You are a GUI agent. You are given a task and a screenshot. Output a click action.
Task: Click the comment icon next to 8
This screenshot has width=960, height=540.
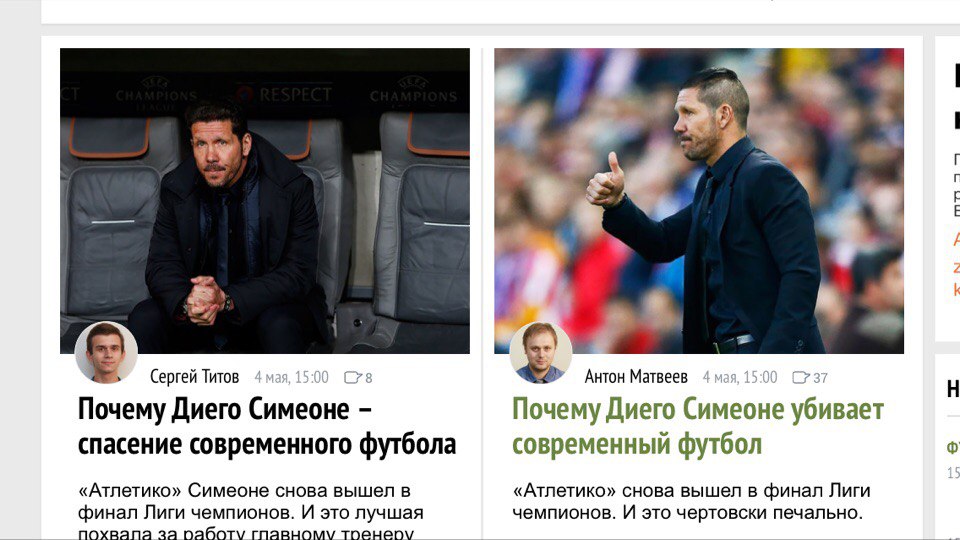353,377
